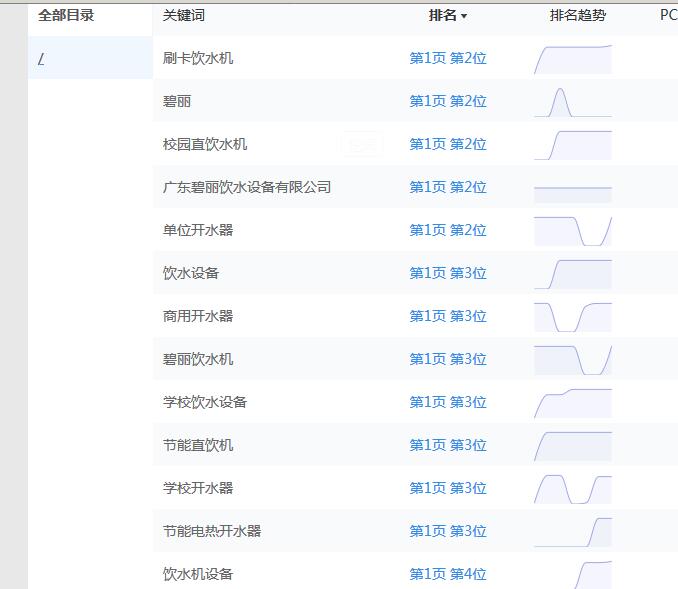The image size is (678, 589).
Task: Select keyword 校园直饮水机
Action: pyautogui.click(x=205, y=144)
